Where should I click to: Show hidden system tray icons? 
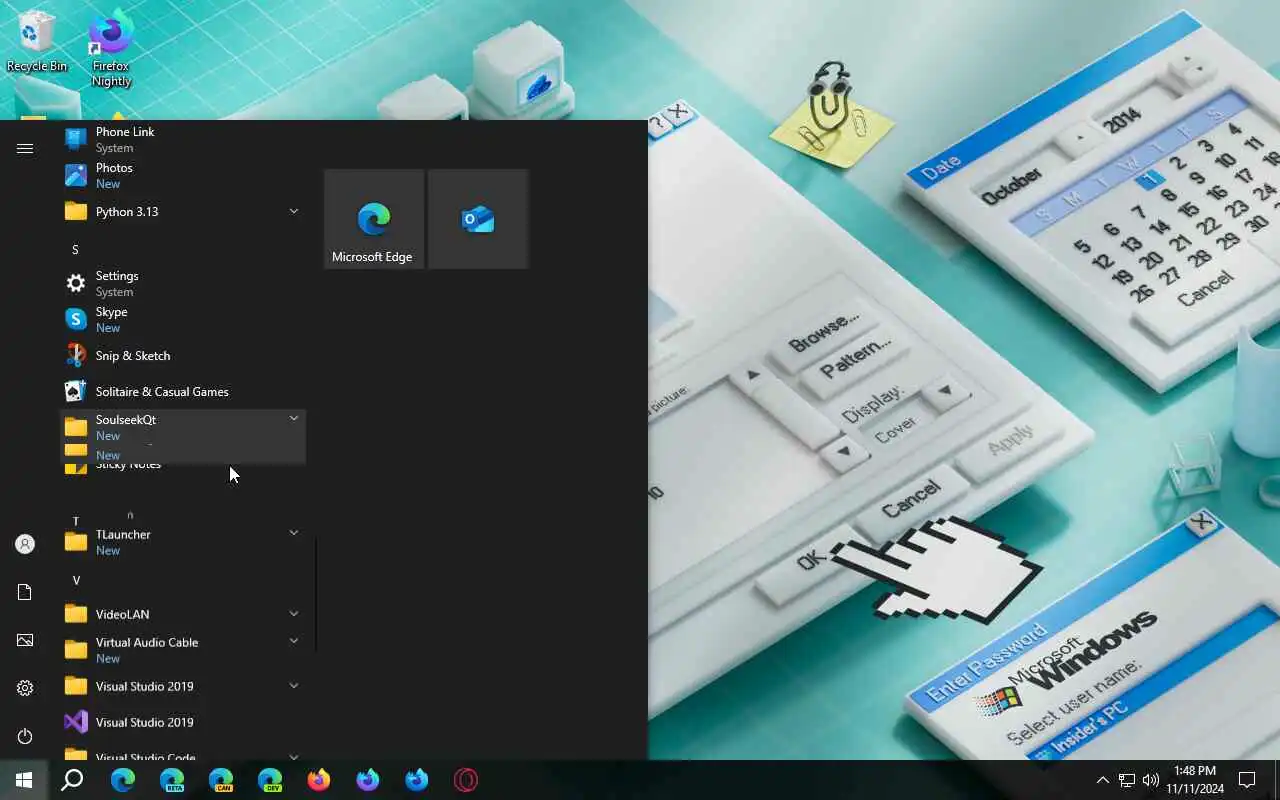1103,780
